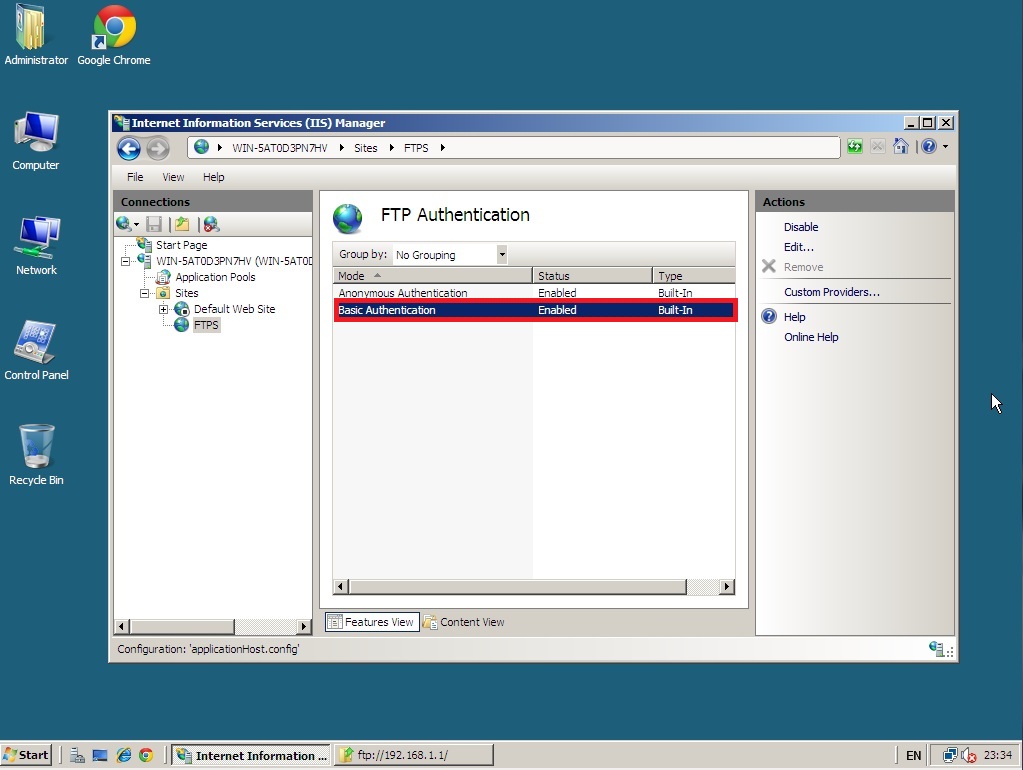The width and height of the screenshot is (1023, 770).
Task: Expand breadcrumb arrow after WIN-5AT0D3PN7HV
Action: (341, 147)
